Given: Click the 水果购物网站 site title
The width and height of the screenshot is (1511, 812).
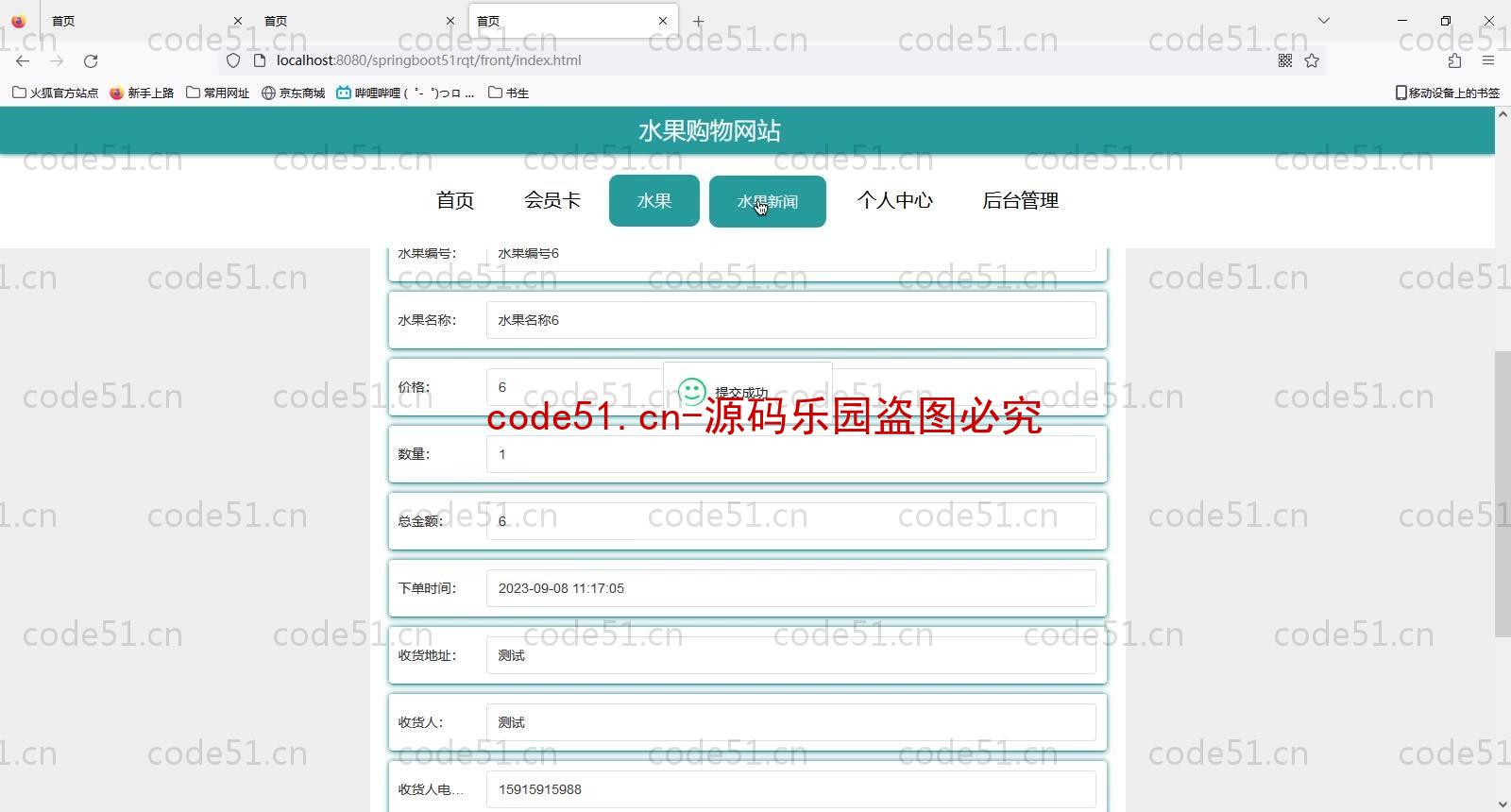Looking at the screenshot, I should 709,130.
